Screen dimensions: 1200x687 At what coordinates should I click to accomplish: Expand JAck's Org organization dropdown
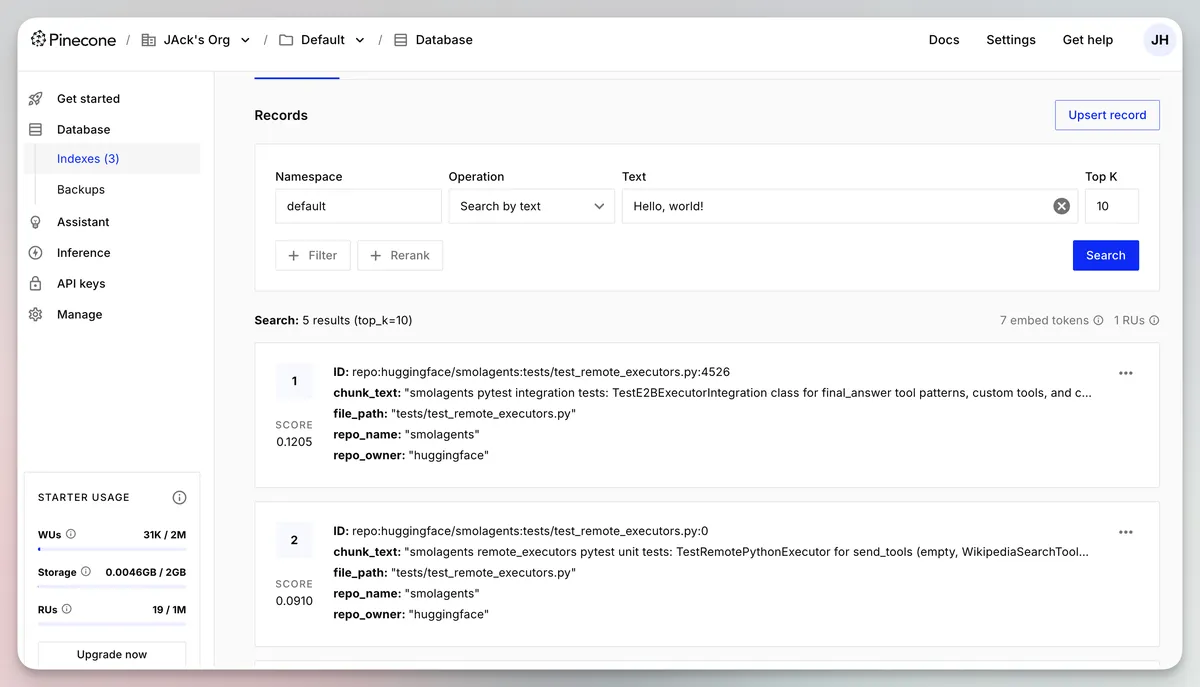pos(245,40)
